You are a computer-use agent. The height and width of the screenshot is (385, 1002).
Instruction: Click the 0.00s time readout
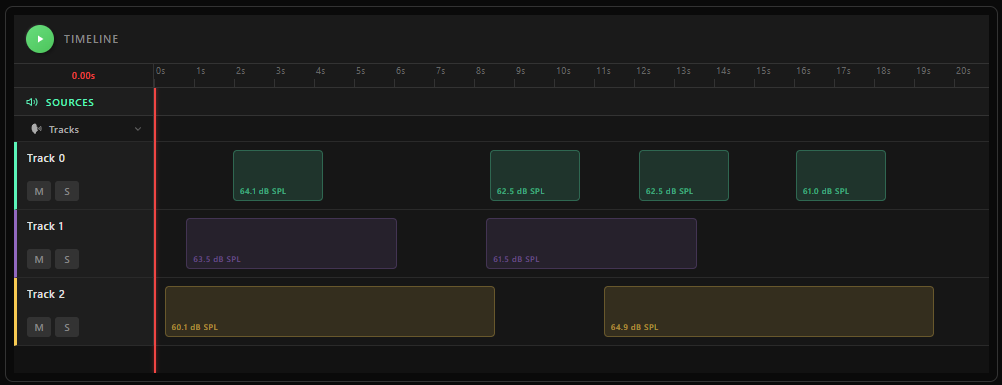(83, 75)
